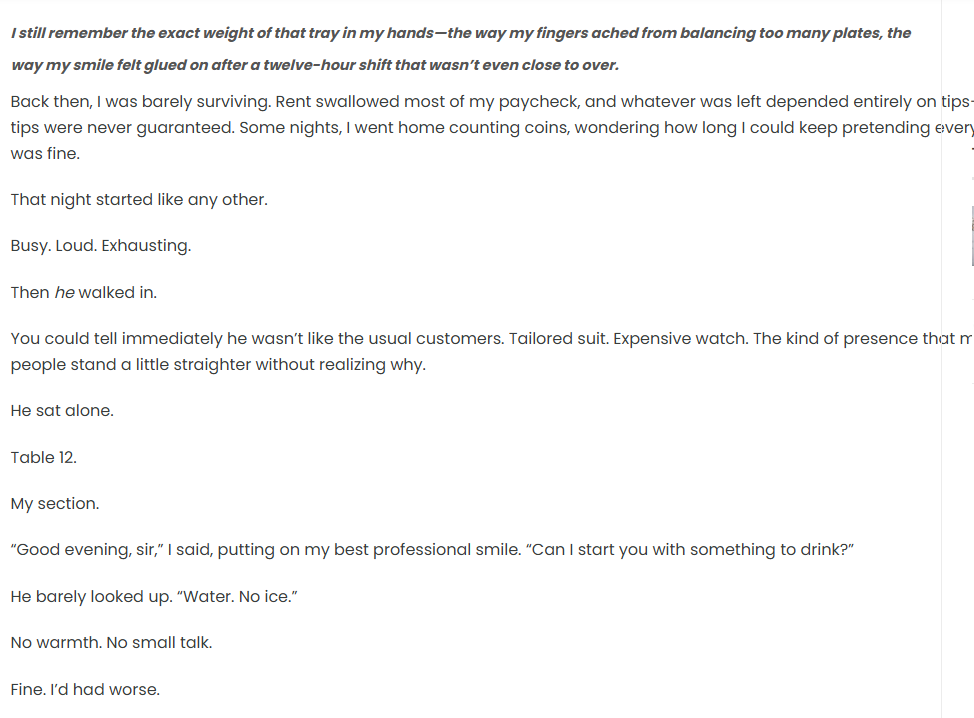
Task: Click the line "He sat alone."
Action: point(62,410)
